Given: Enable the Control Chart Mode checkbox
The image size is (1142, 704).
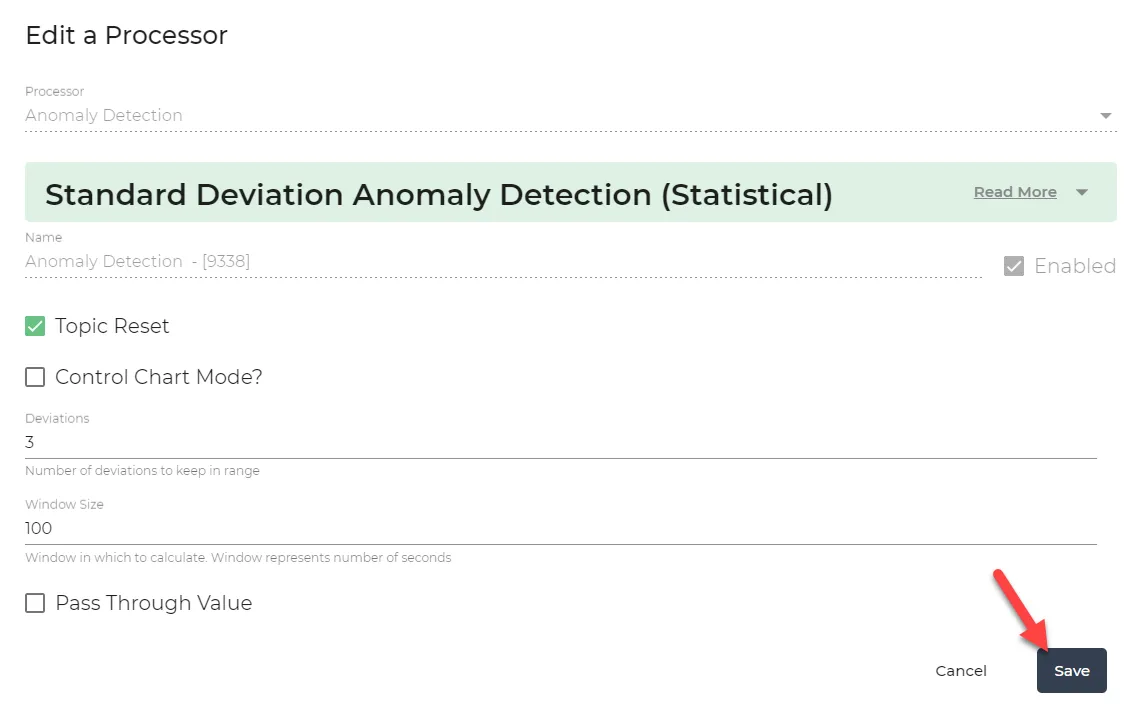Looking at the screenshot, I should point(35,376).
